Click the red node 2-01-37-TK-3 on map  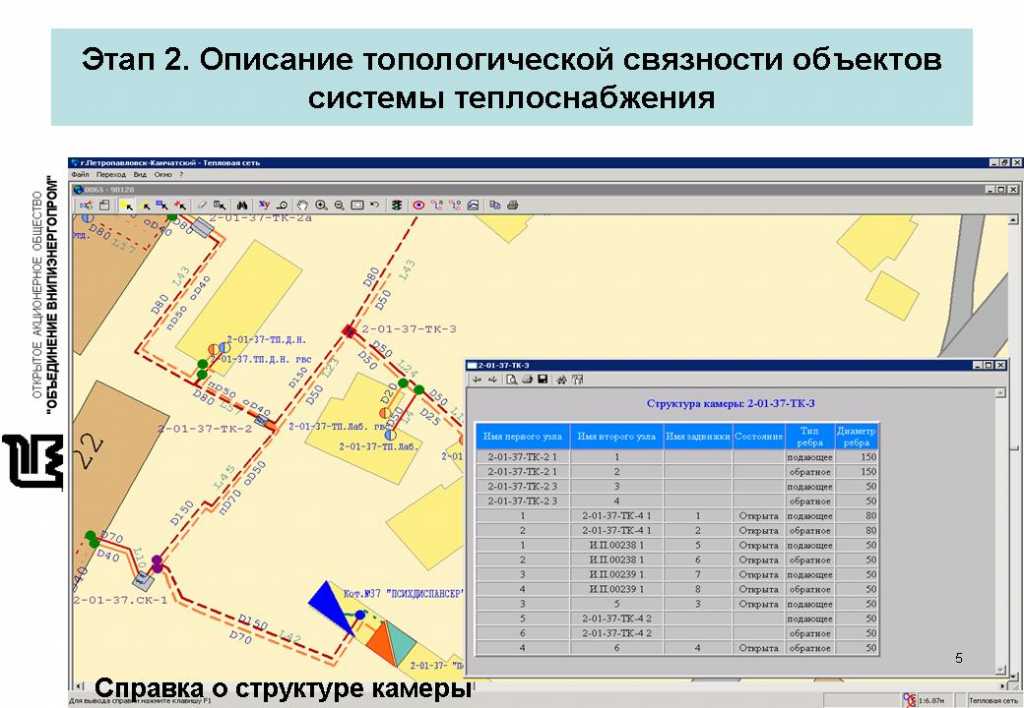(x=349, y=330)
